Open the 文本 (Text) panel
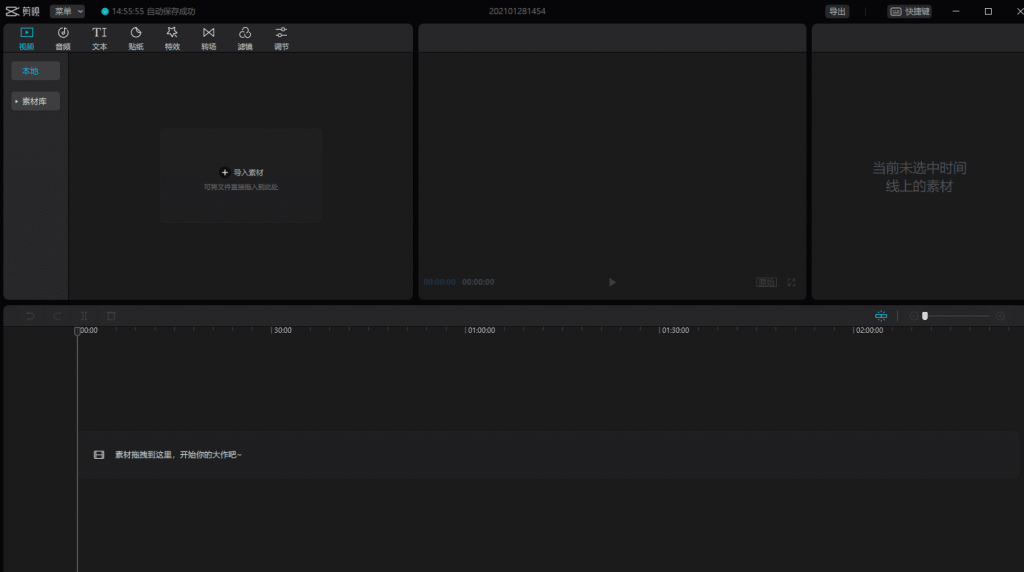 (99, 38)
